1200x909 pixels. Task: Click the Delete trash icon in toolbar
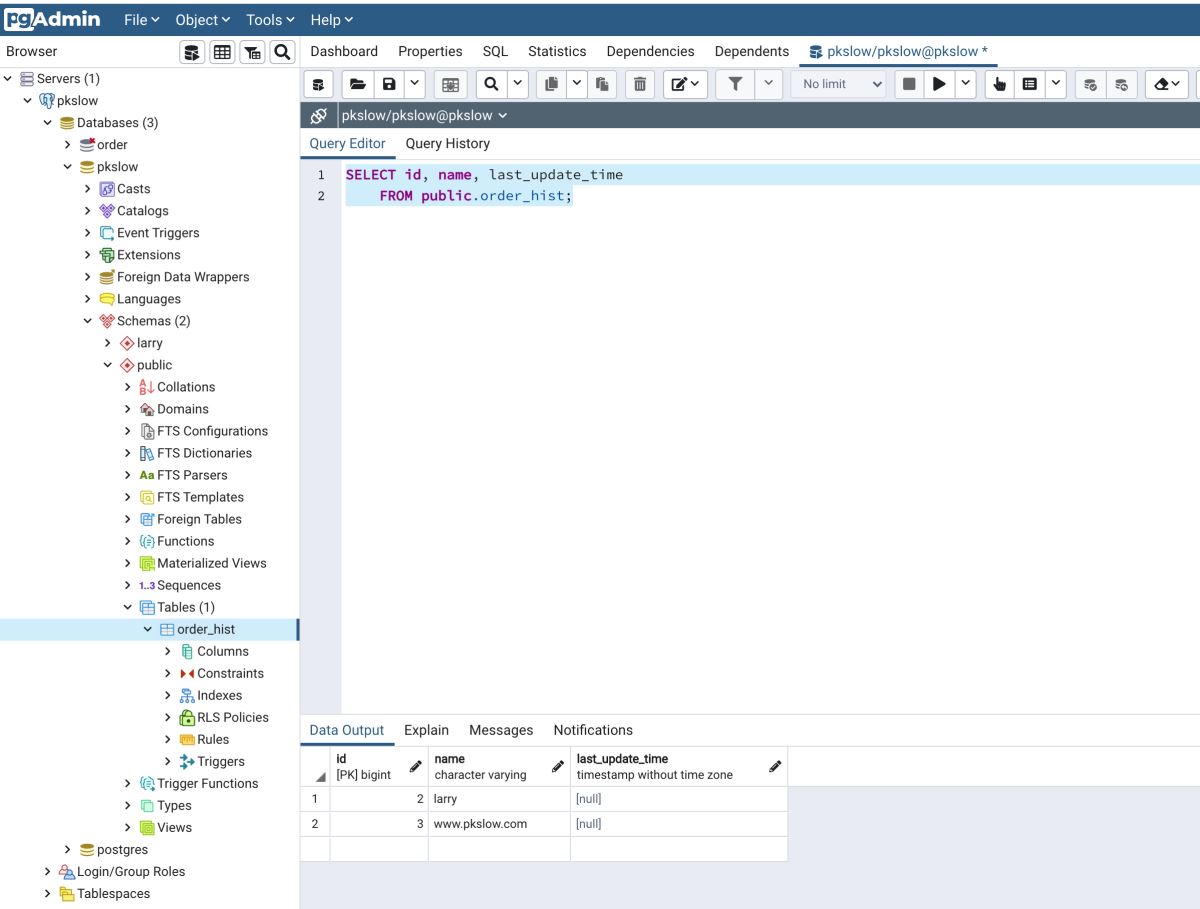click(x=640, y=85)
